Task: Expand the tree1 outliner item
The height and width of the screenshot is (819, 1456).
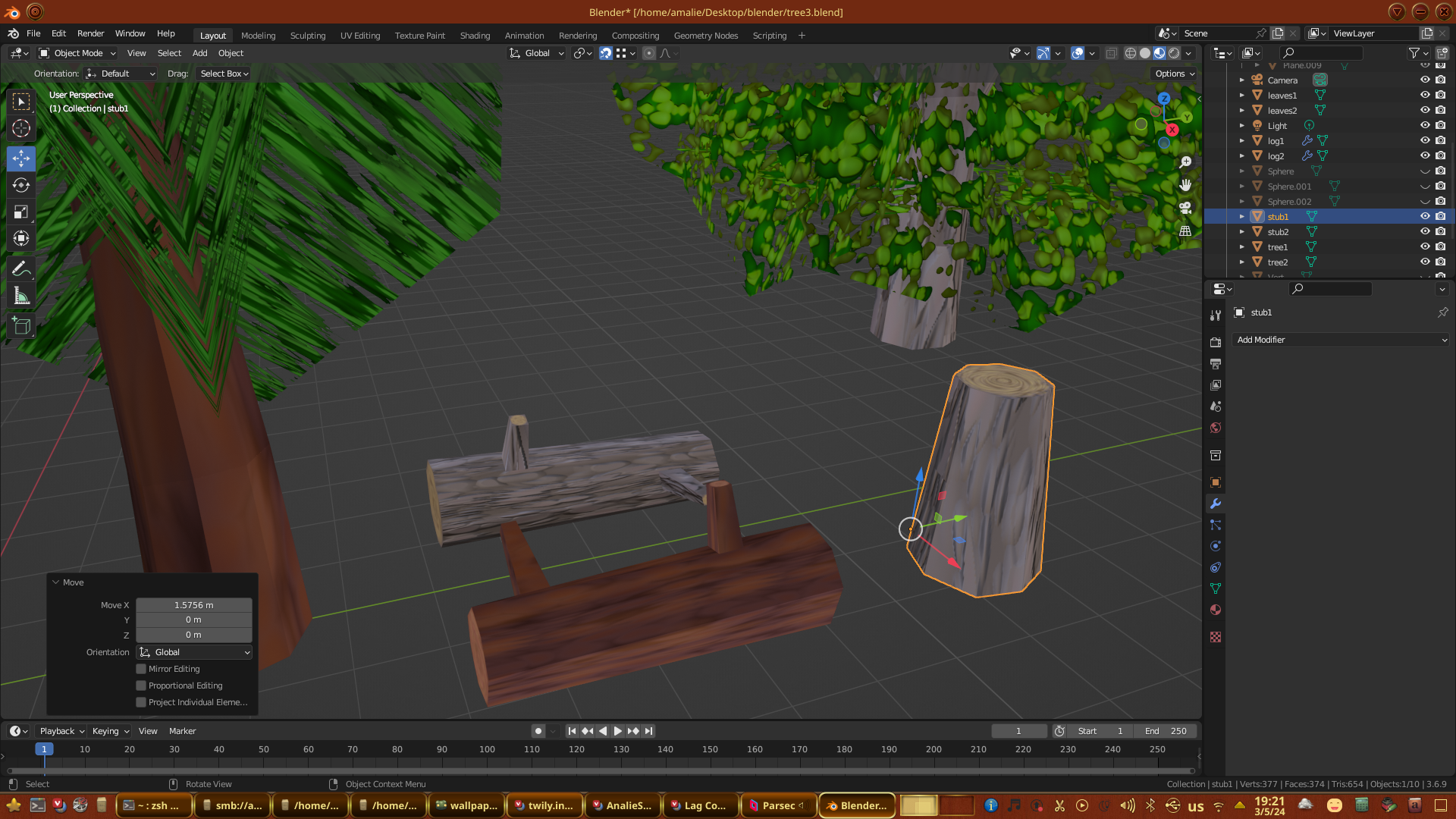Action: coord(1241,247)
